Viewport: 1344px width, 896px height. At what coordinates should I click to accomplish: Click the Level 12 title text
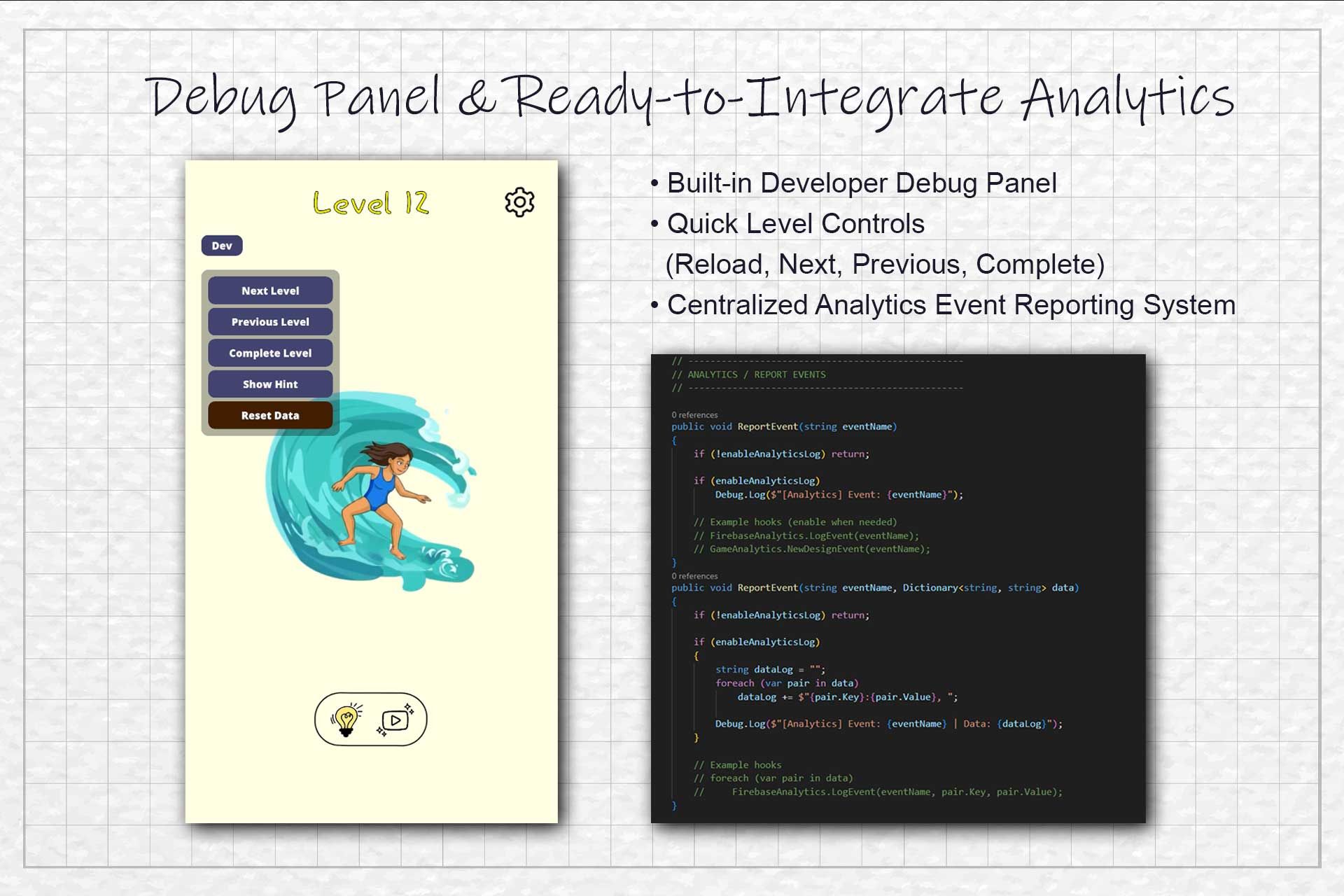coord(370,203)
